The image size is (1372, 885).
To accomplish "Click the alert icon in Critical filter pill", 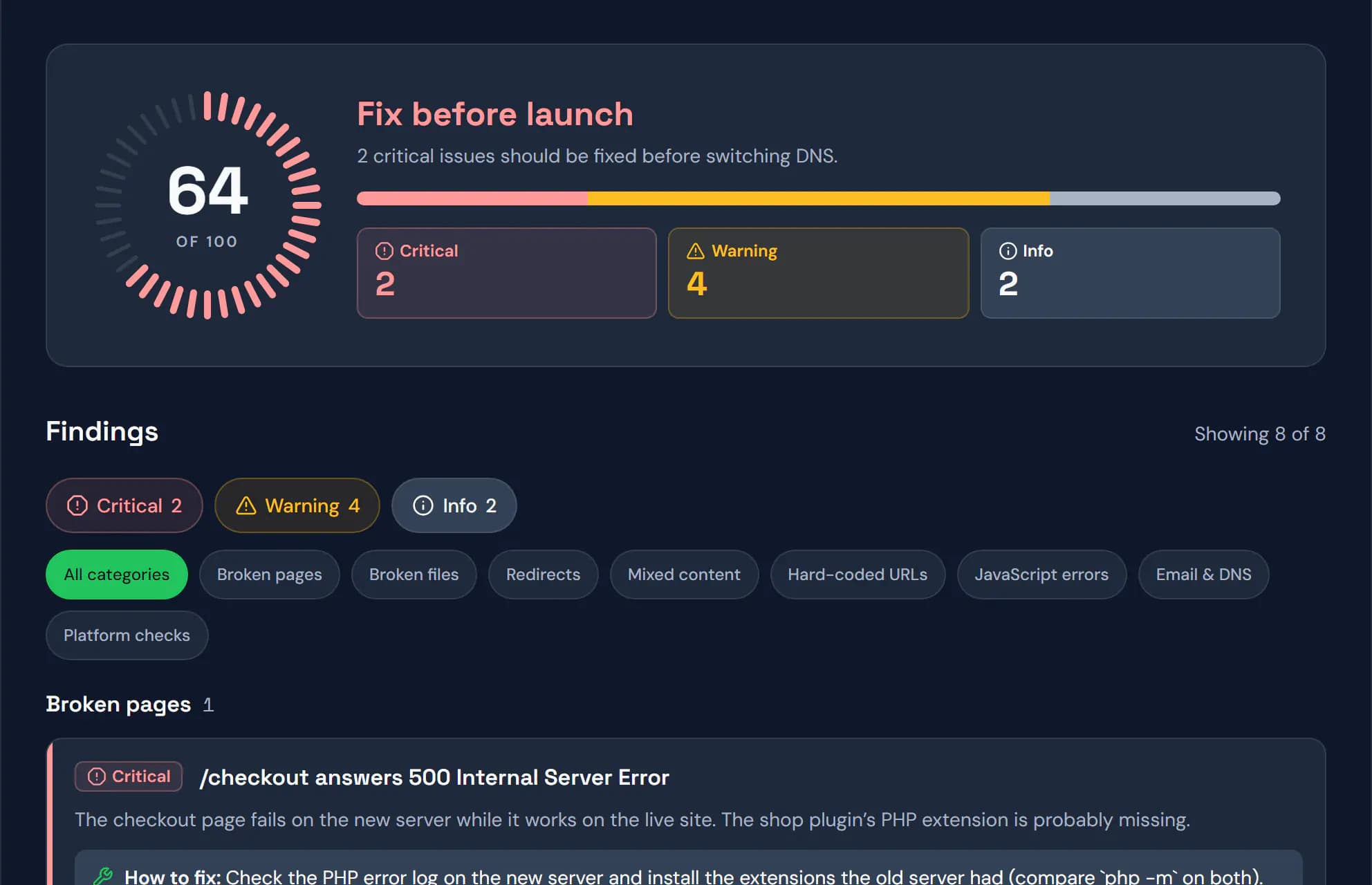I will click(77, 505).
